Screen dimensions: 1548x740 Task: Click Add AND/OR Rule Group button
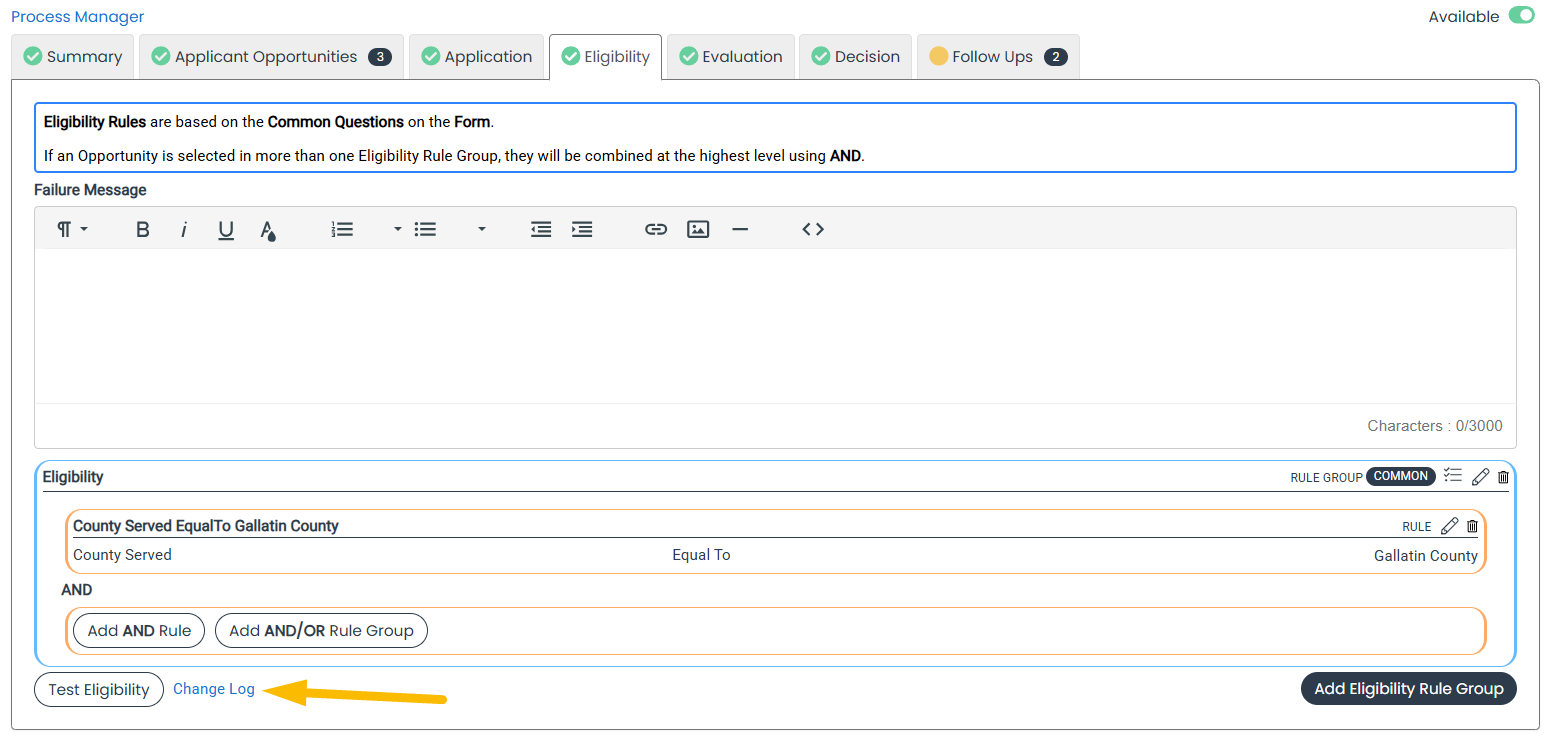(321, 631)
